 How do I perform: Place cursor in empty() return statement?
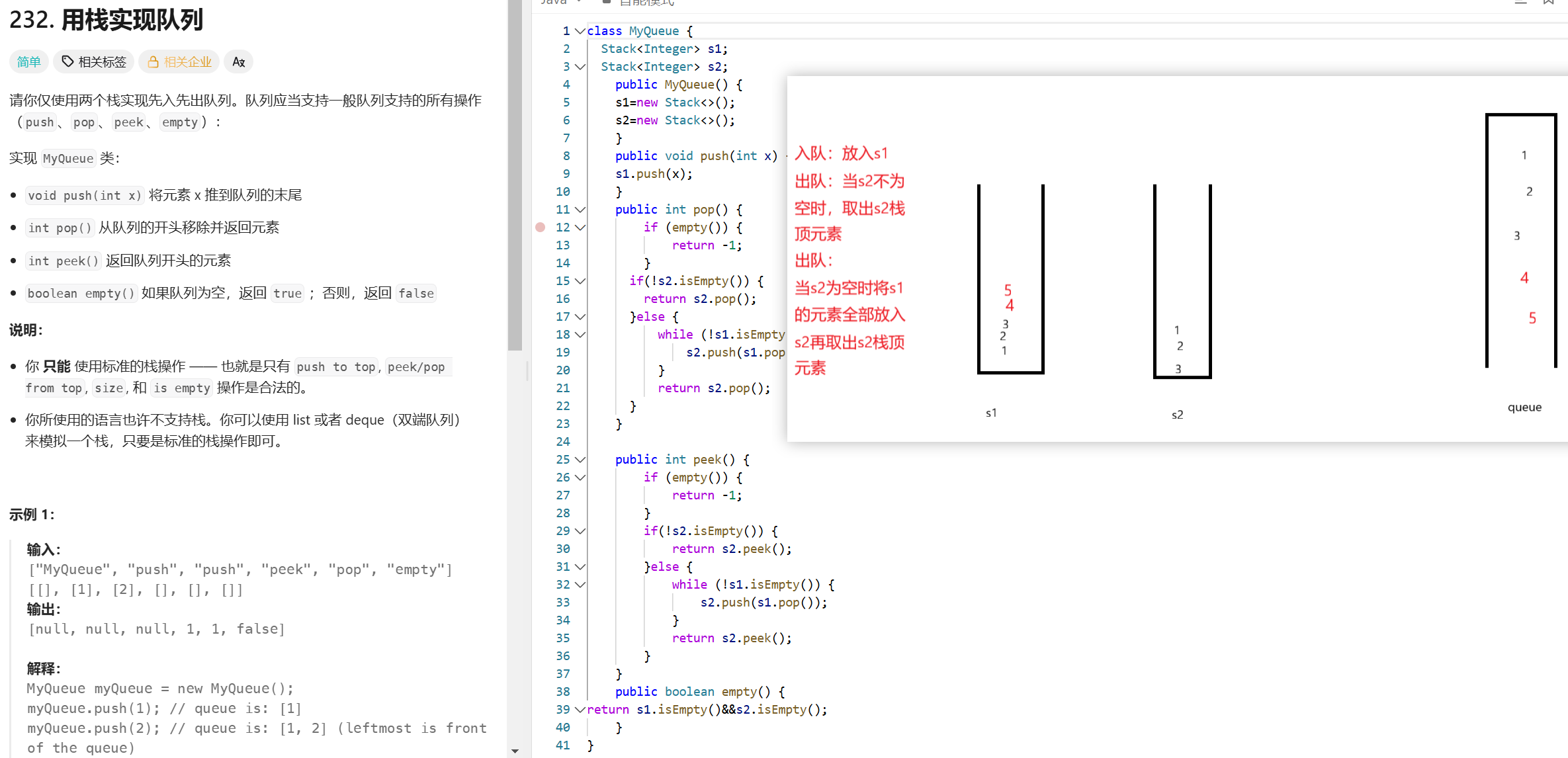pos(708,710)
